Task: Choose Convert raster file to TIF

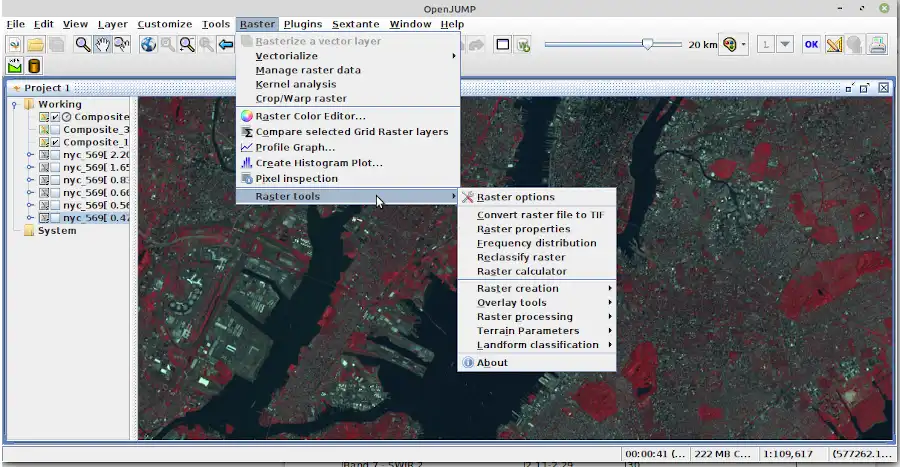Action: (x=537, y=215)
